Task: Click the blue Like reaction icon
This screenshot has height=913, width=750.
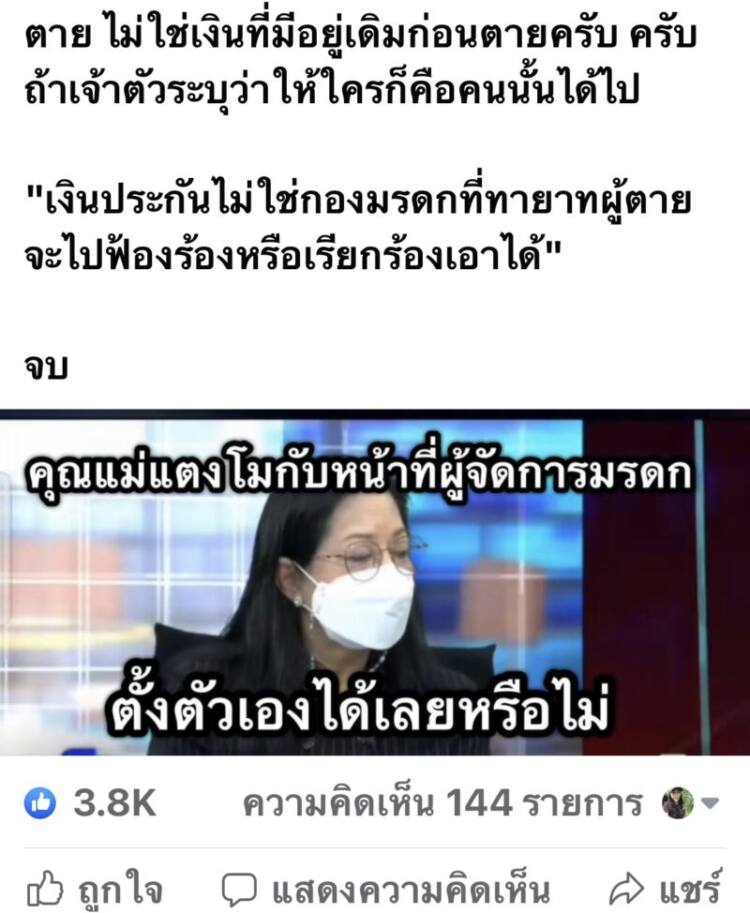Action: coord(40,804)
